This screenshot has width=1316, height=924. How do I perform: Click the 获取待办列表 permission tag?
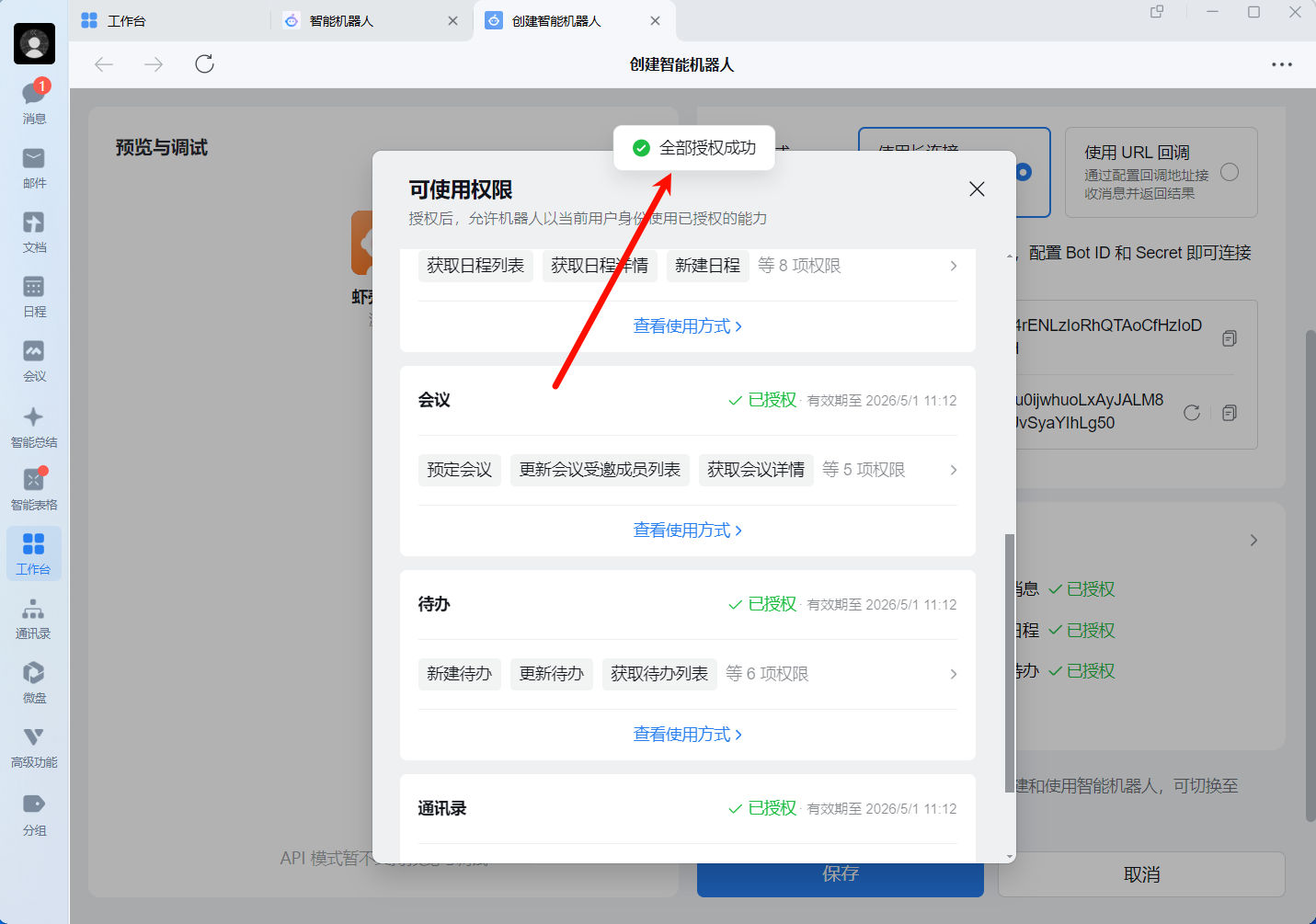tap(659, 674)
